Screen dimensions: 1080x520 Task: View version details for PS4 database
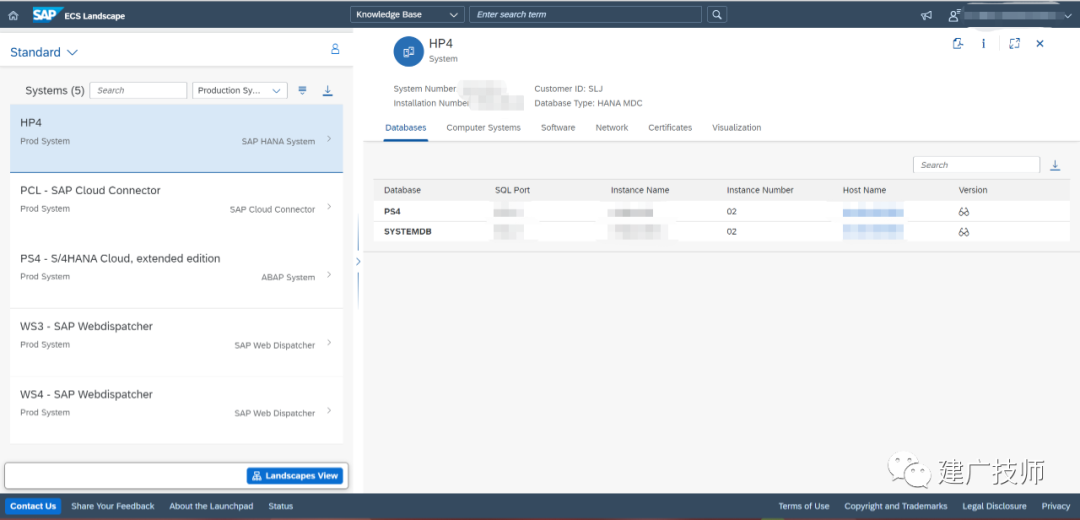point(964,212)
